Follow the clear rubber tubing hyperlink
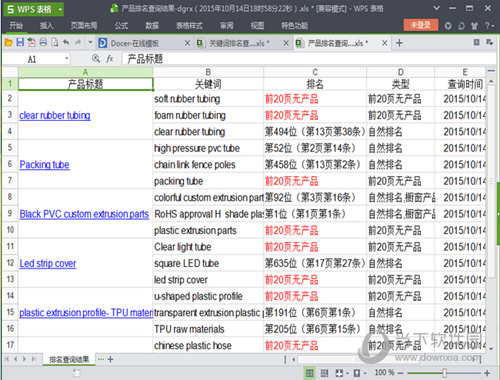 (55, 115)
